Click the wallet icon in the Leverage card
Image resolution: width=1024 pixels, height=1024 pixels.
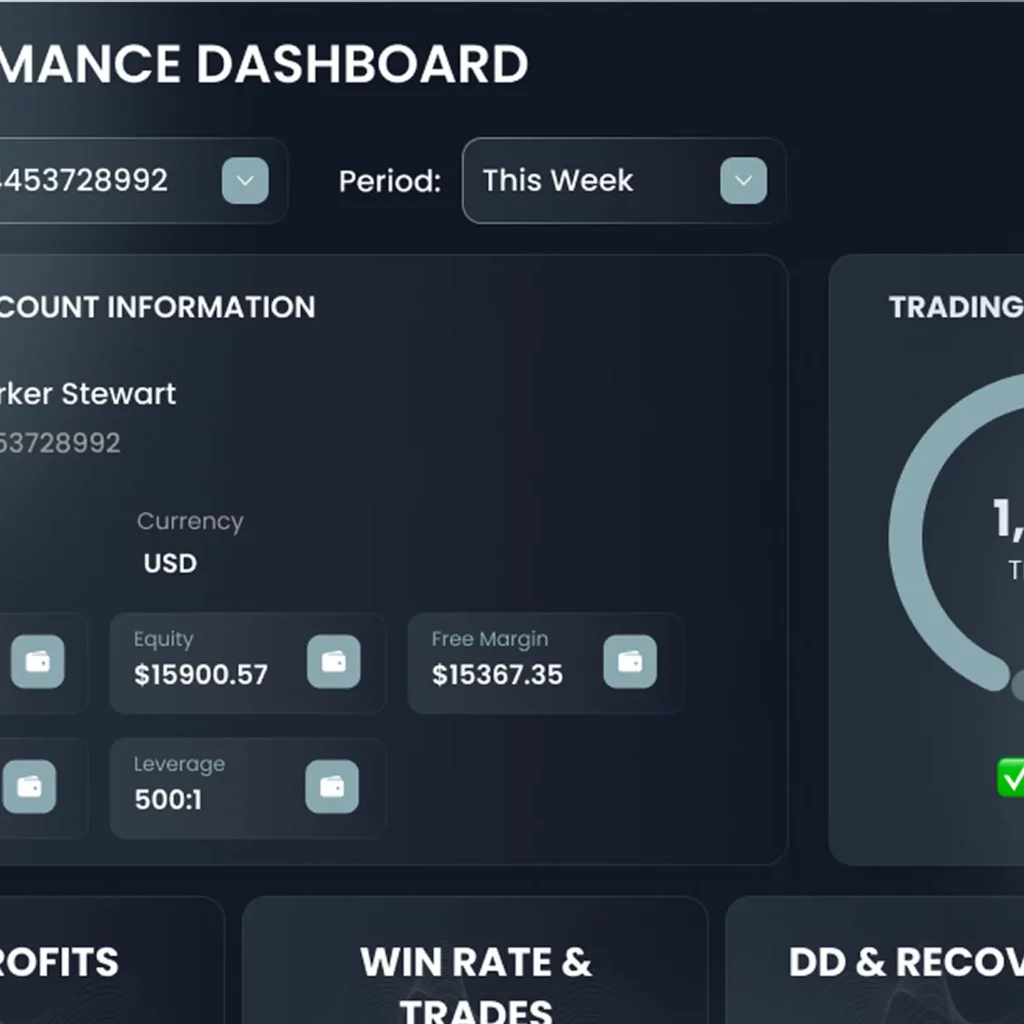[332, 787]
